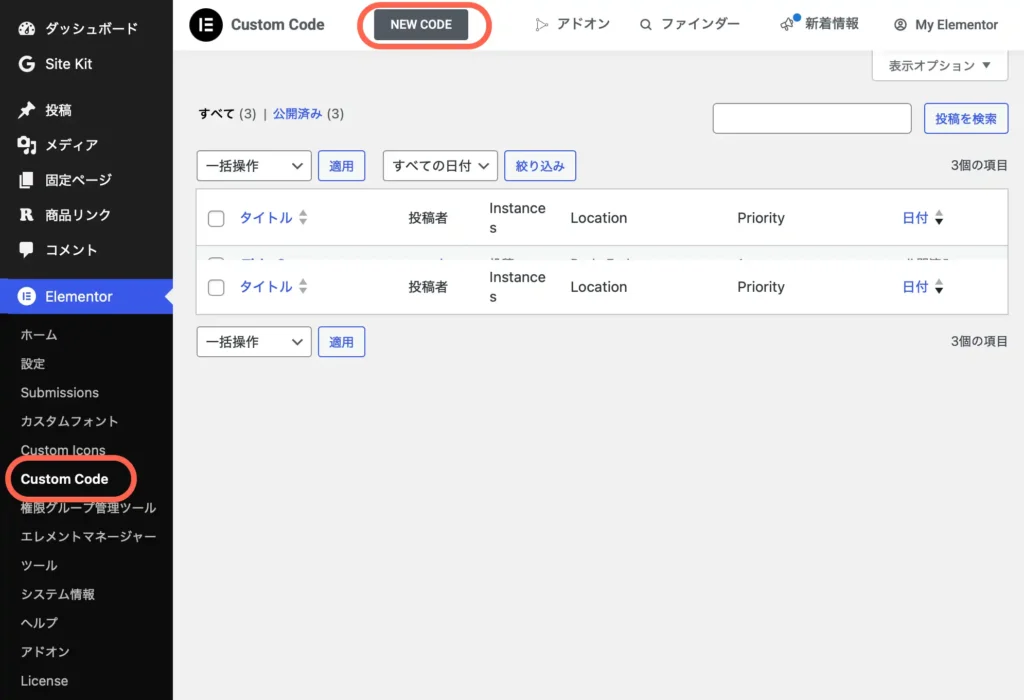Click the media icon next to メディア
Screen dimensions: 1024x700
tap(27, 145)
